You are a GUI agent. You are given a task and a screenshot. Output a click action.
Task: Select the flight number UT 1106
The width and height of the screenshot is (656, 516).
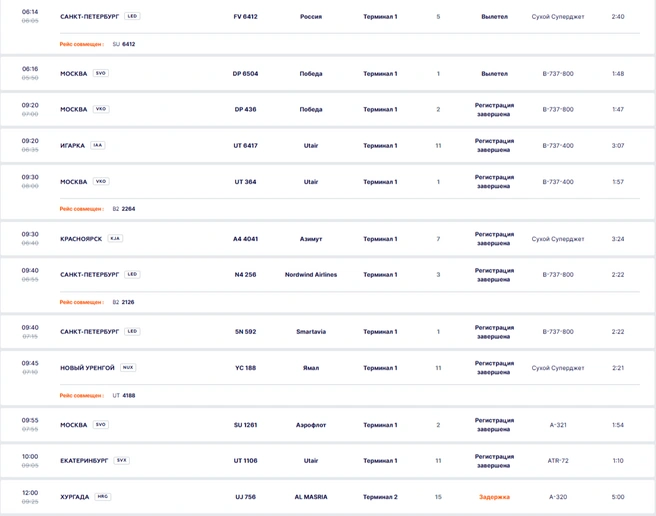pos(246,461)
